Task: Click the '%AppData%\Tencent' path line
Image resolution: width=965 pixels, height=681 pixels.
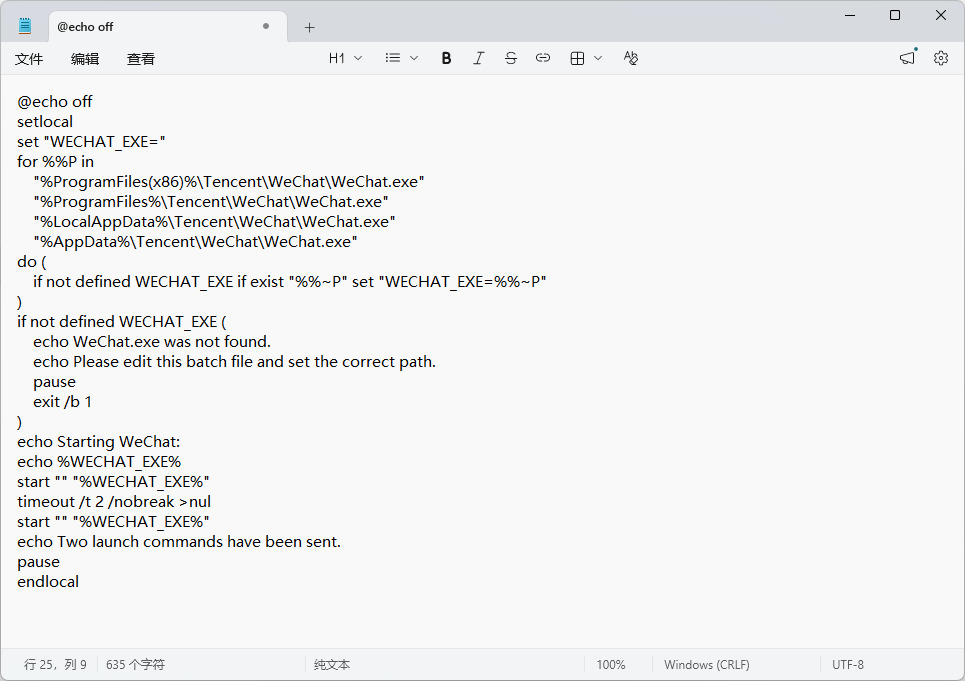Action: (x=195, y=242)
